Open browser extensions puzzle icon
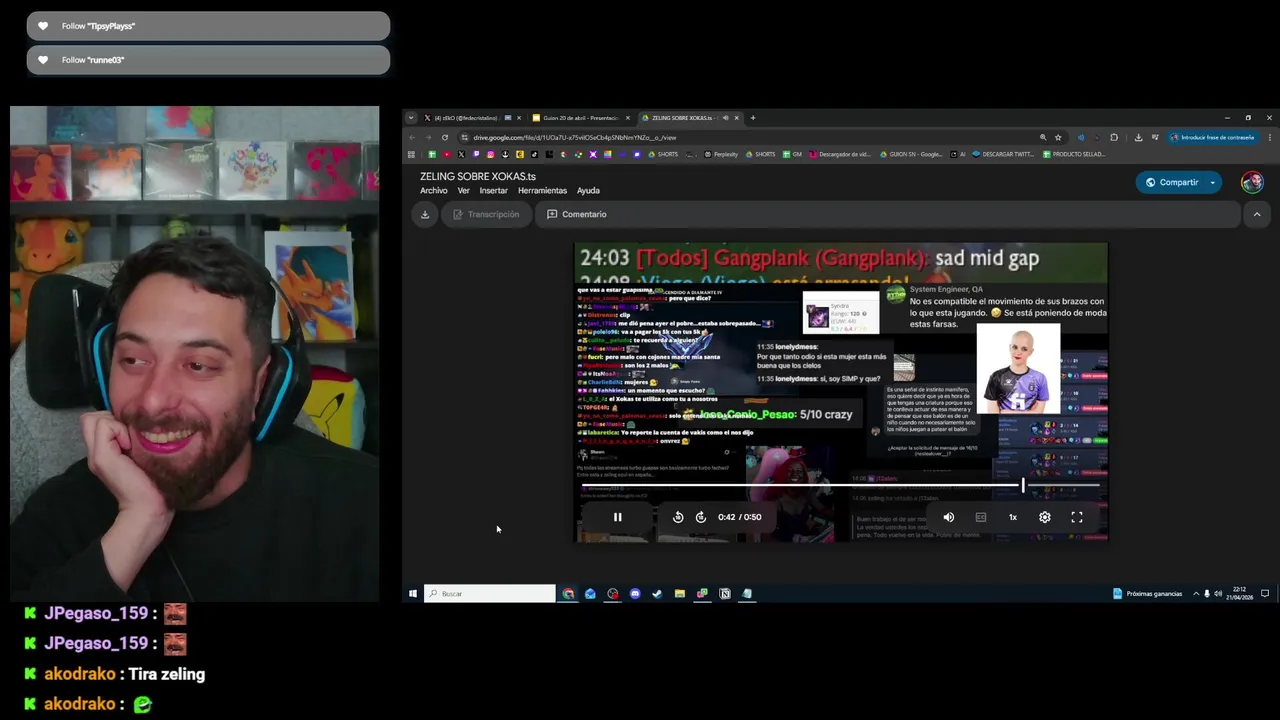Image resolution: width=1280 pixels, height=720 pixels. [1114, 137]
